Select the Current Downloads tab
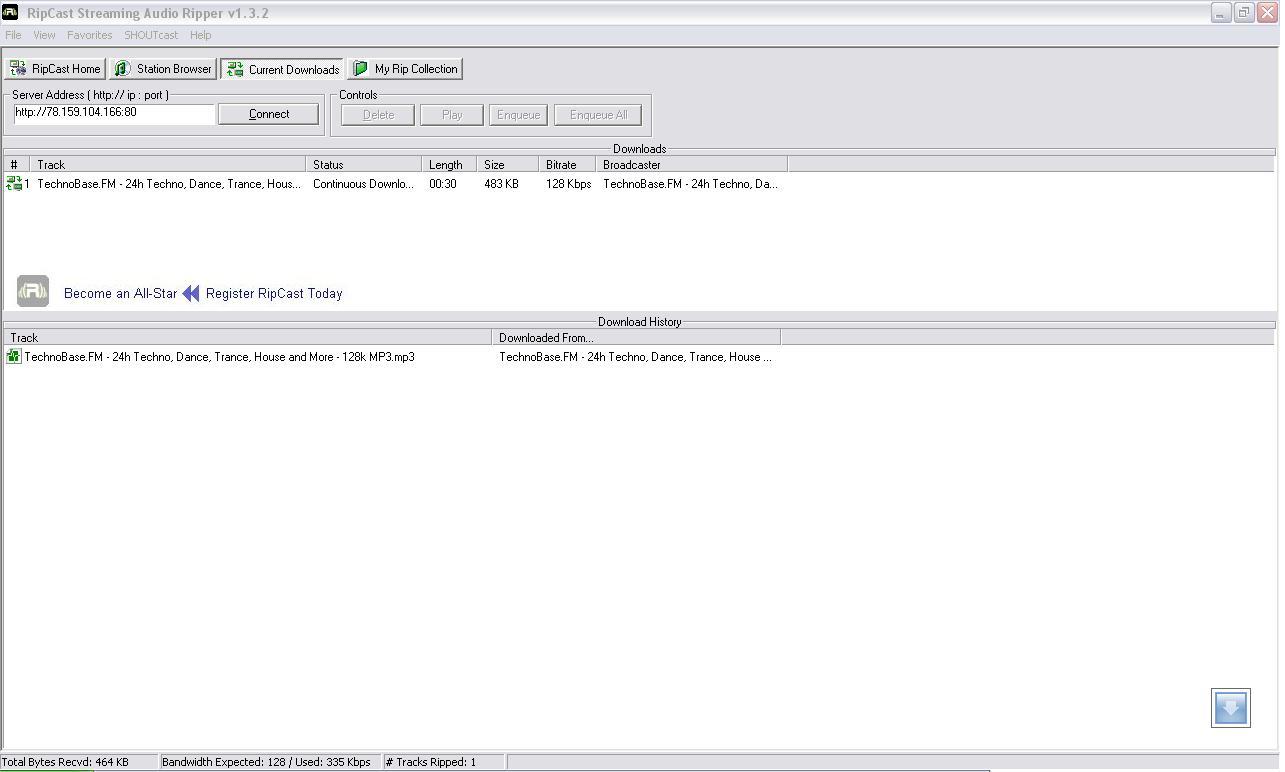Viewport: 1285px width, 772px height. [x=282, y=69]
